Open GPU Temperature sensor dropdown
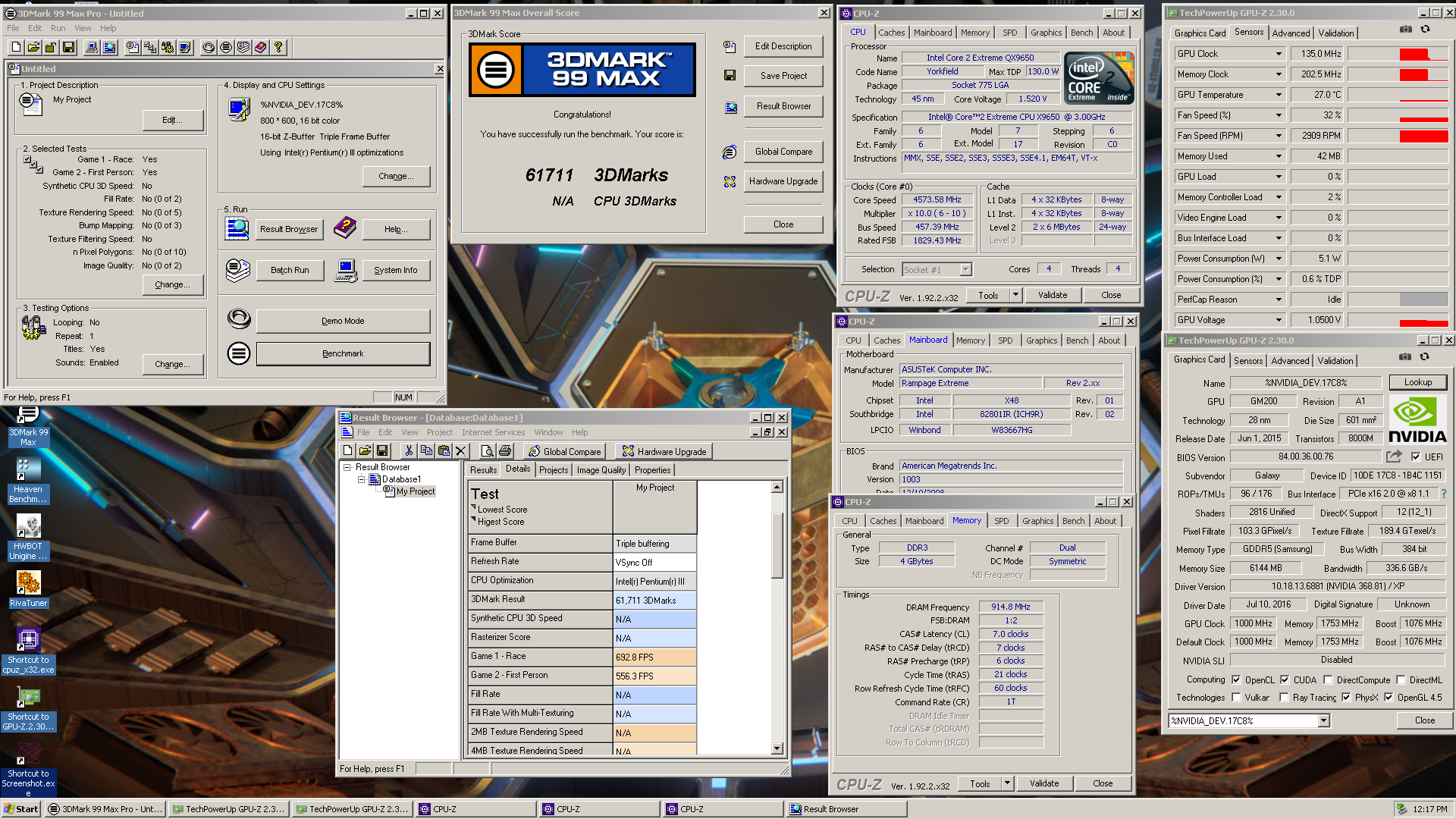Viewport: 1456px width, 819px height. (x=1279, y=95)
